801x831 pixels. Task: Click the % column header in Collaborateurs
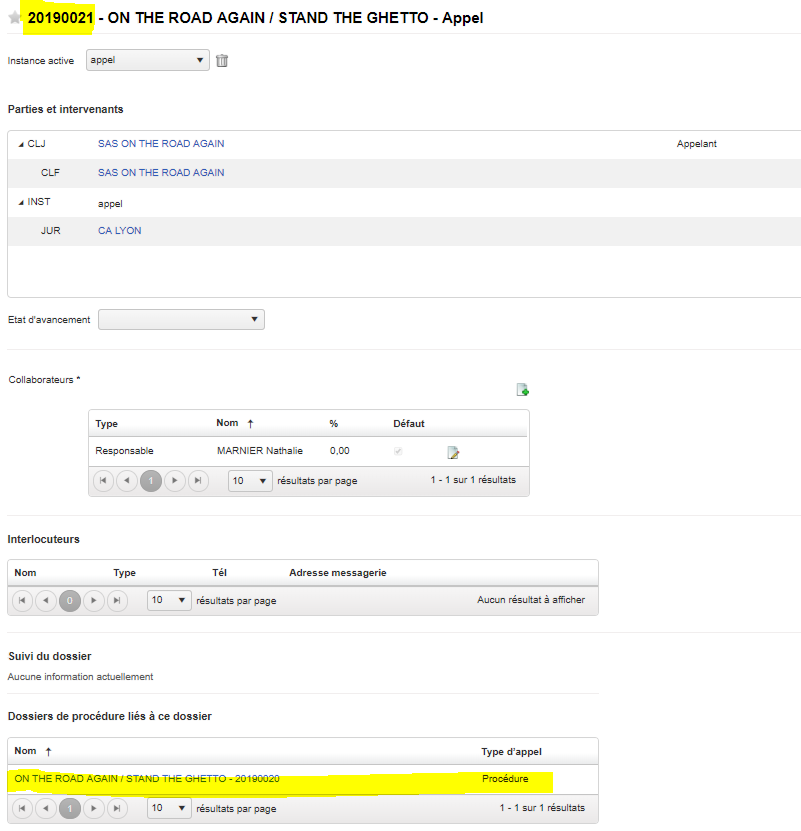click(x=333, y=423)
